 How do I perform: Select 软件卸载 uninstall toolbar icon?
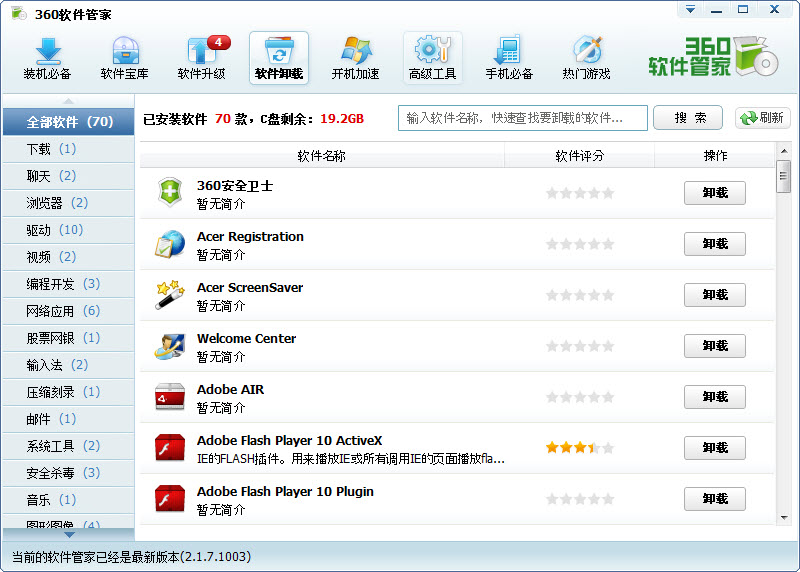(x=279, y=58)
